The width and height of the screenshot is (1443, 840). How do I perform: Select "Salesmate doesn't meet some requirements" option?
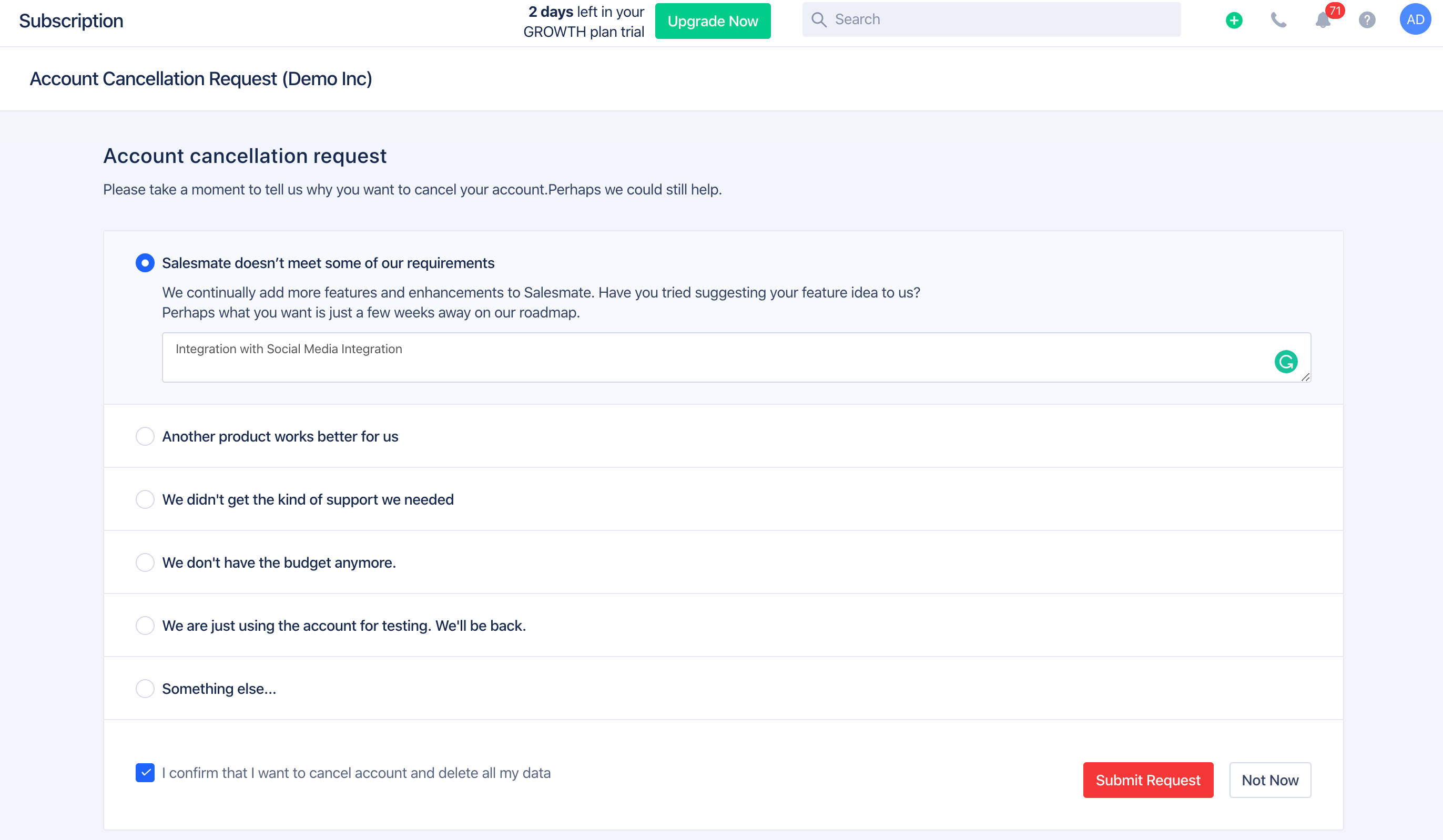coord(145,263)
